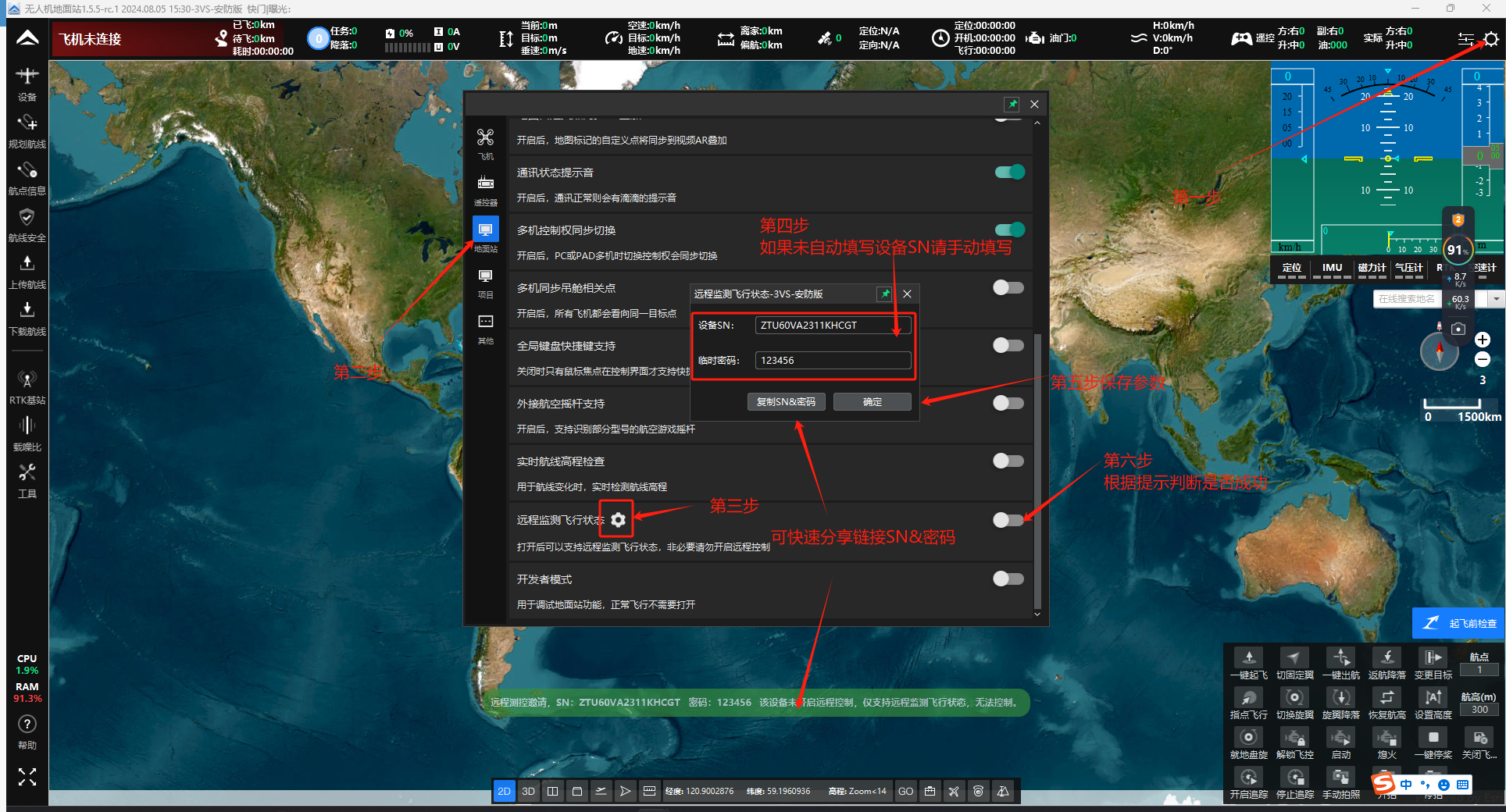Image resolution: width=1506 pixels, height=812 pixels.
Task: Click 确定 in the remote monitoring dialog
Action: tap(872, 401)
